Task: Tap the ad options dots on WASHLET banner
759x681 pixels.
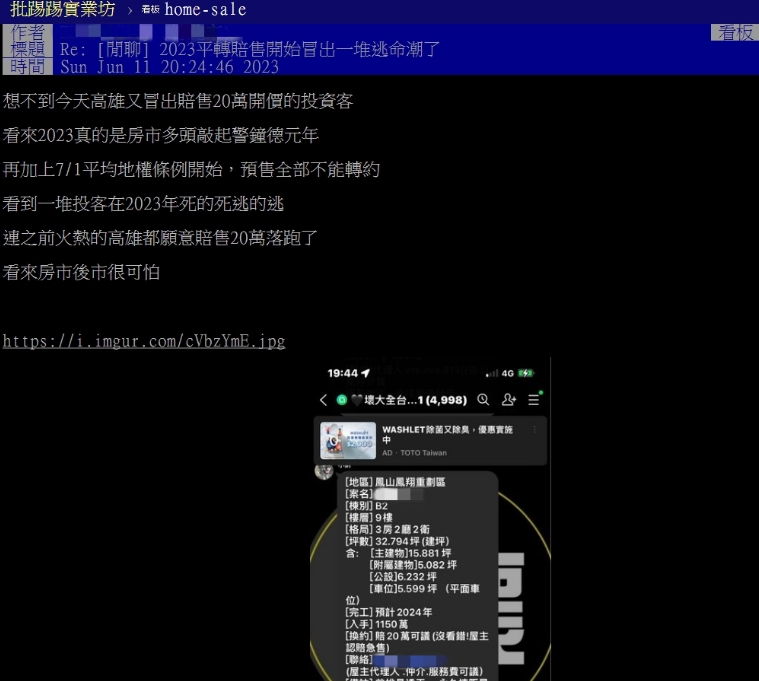Action: [x=535, y=429]
